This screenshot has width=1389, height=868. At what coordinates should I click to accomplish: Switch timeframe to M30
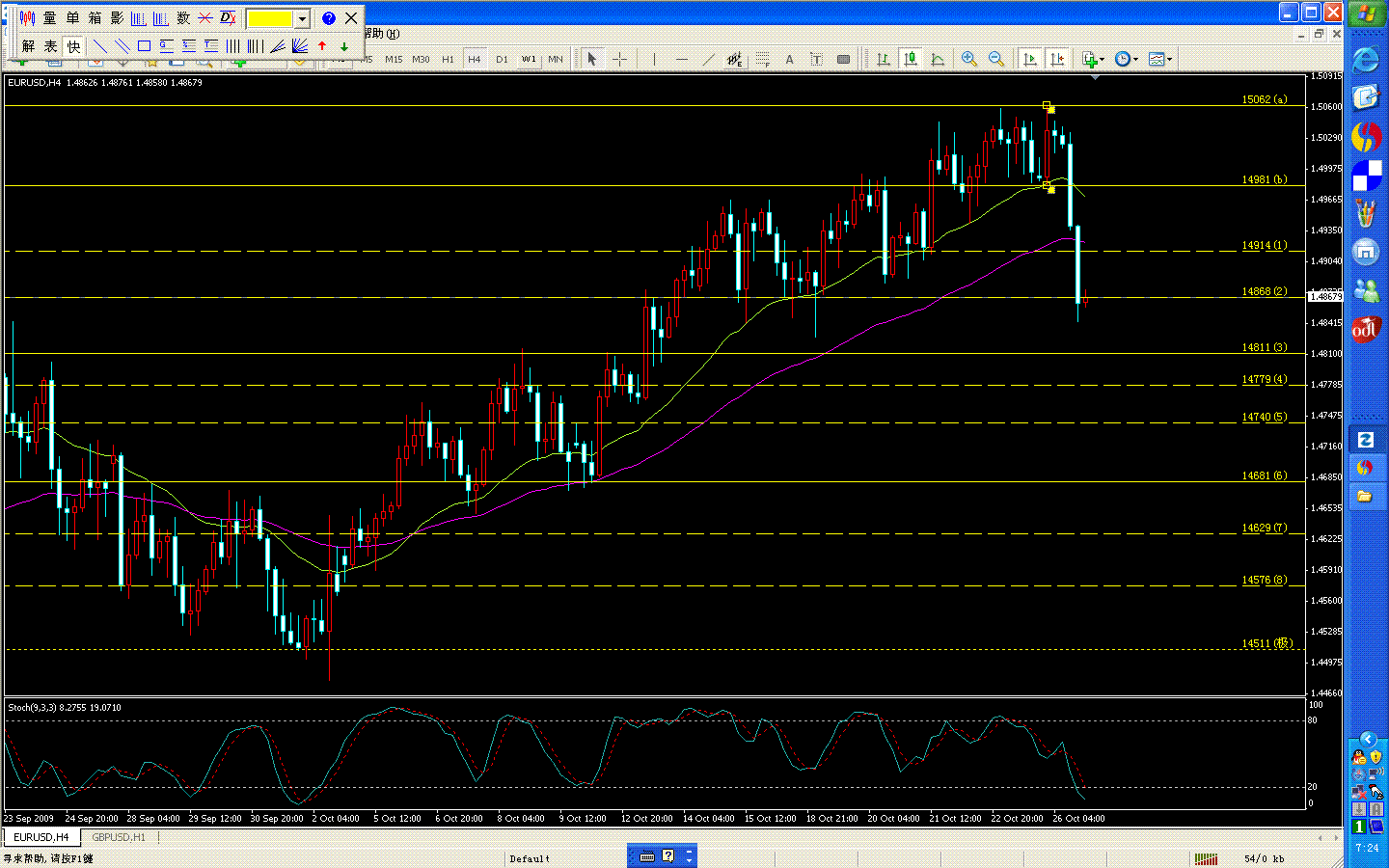click(x=421, y=59)
